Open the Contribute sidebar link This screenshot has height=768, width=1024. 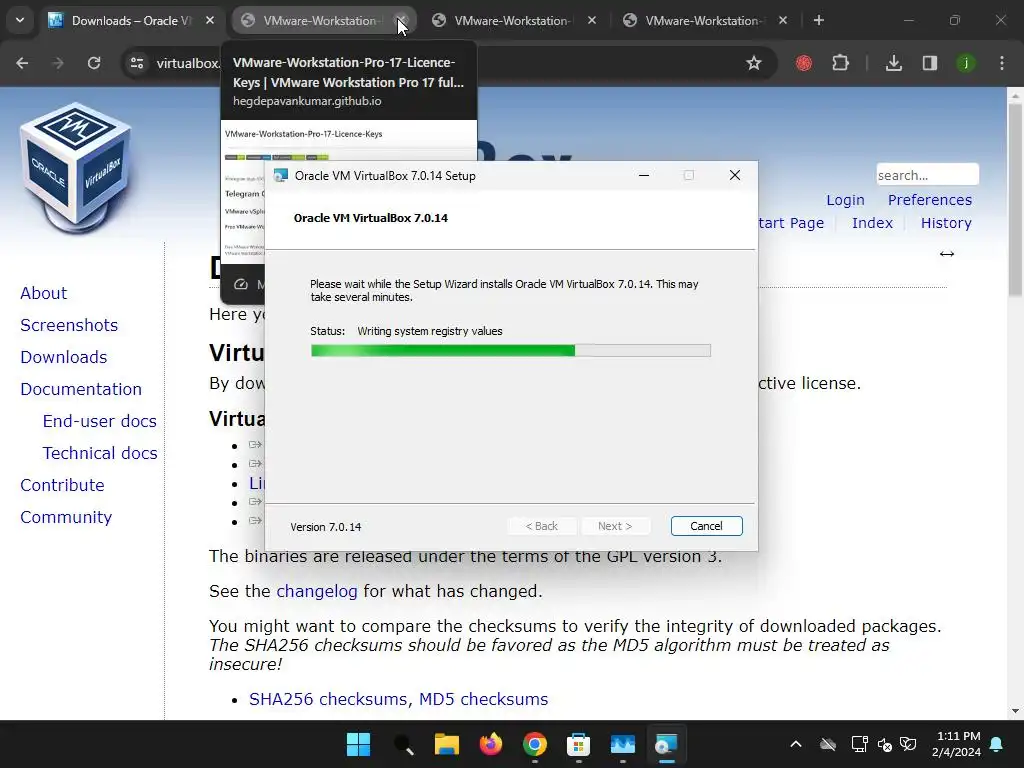[62, 485]
